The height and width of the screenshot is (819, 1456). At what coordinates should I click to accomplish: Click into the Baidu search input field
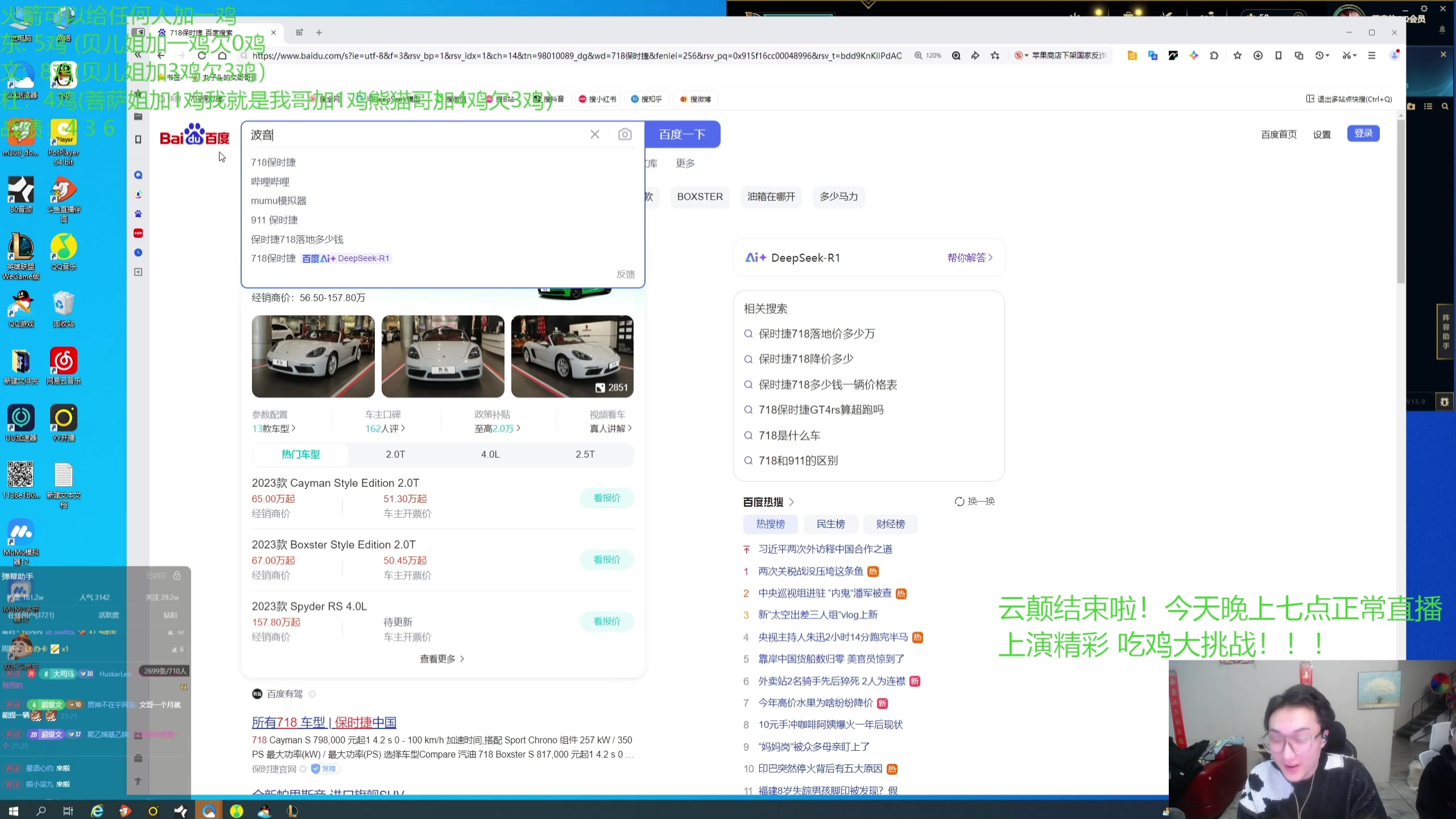418,134
